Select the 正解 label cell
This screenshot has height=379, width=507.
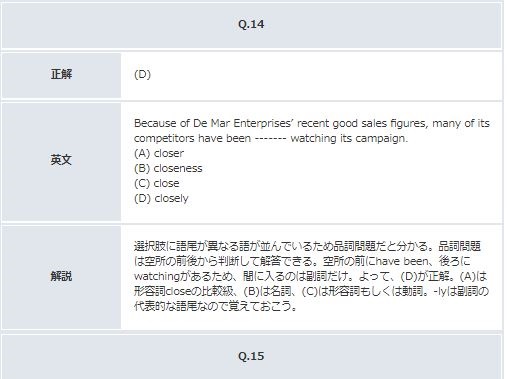click(x=61, y=75)
